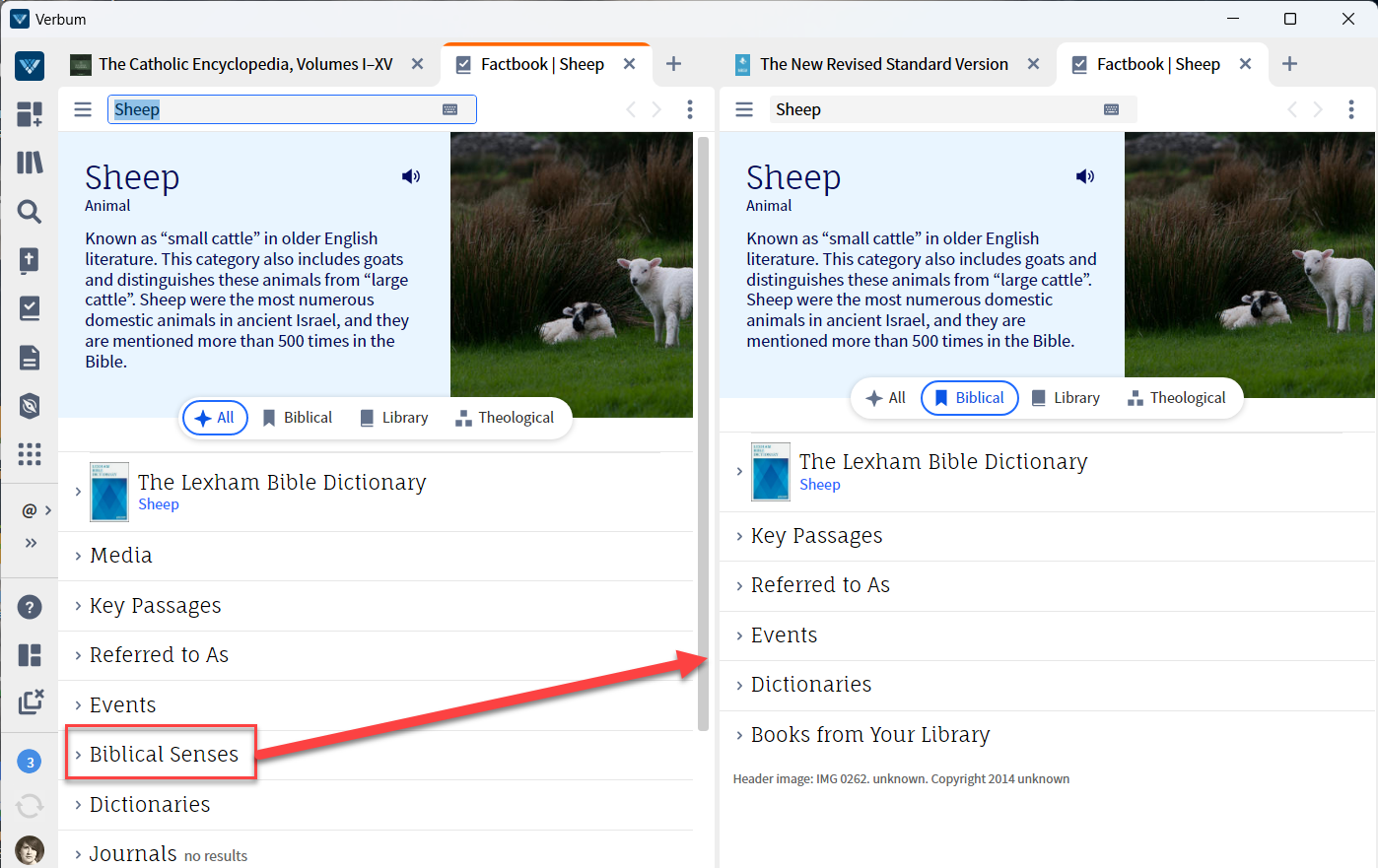Image resolution: width=1378 pixels, height=868 pixels.
Task: Open the Layouts sidebar icon
Action: pos(30,655)
